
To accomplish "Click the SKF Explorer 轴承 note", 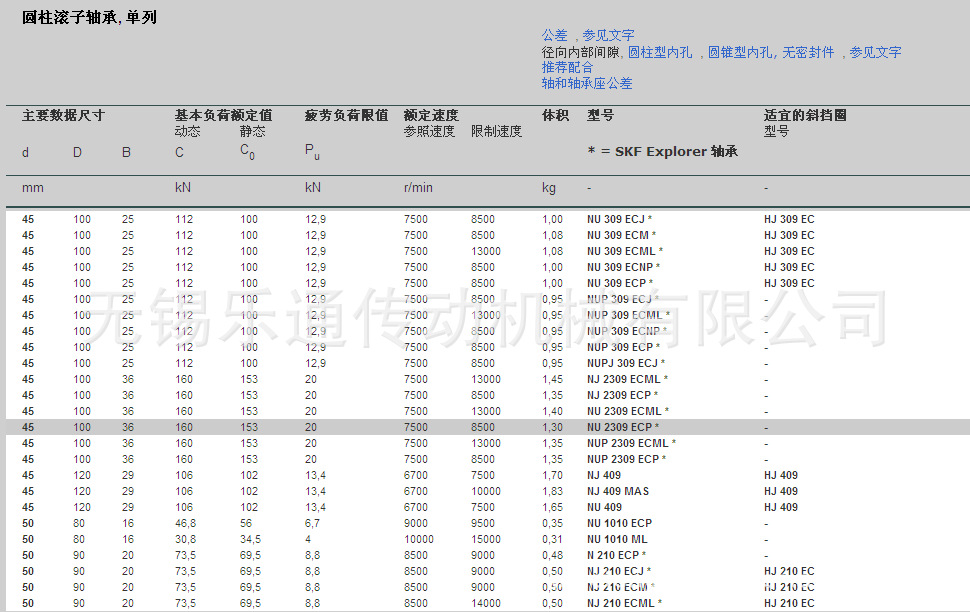I will pos(663,152).
